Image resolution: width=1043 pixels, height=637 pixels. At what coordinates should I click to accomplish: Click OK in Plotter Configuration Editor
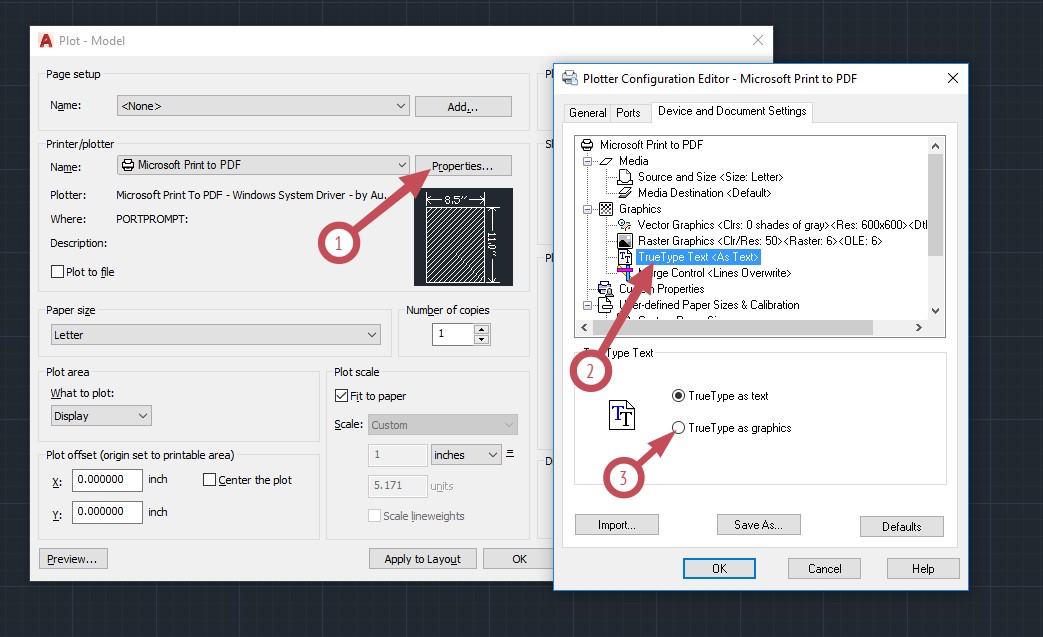(719, 569)
